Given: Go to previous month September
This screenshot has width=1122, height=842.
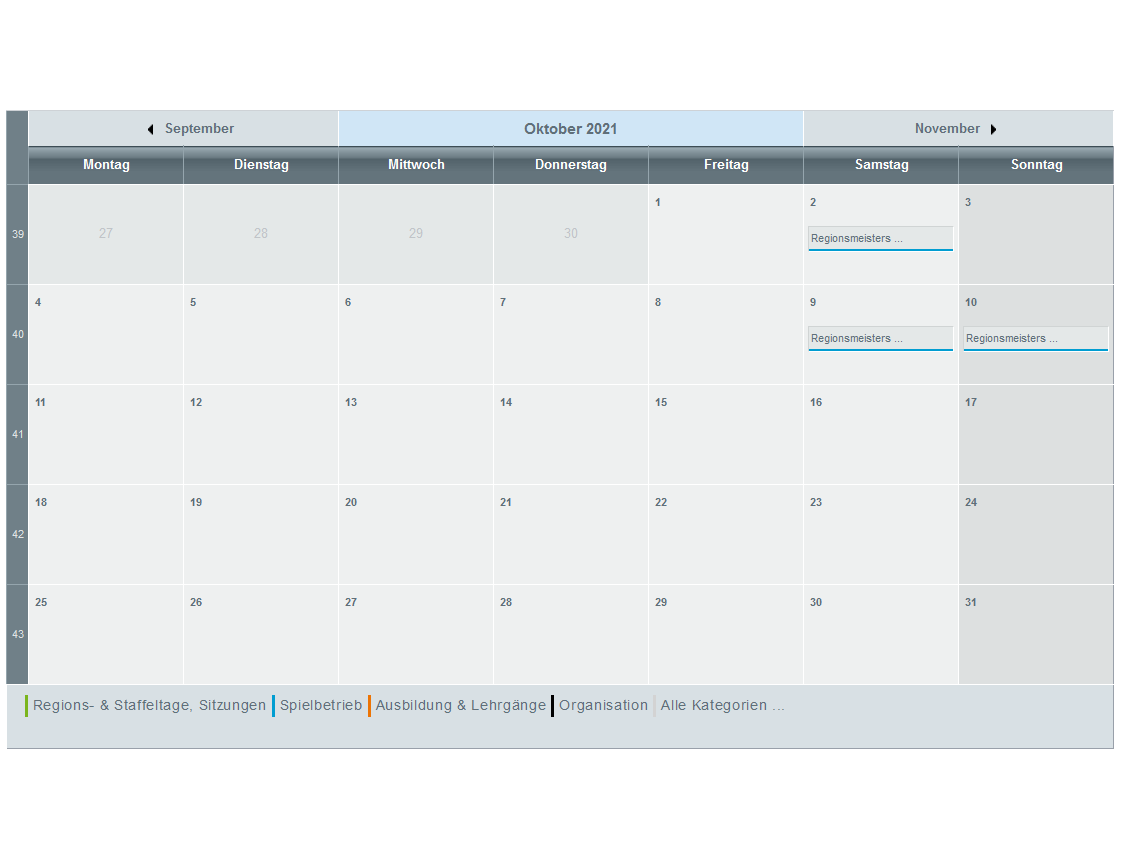Looking at the screenshot, I should [199, 129].
